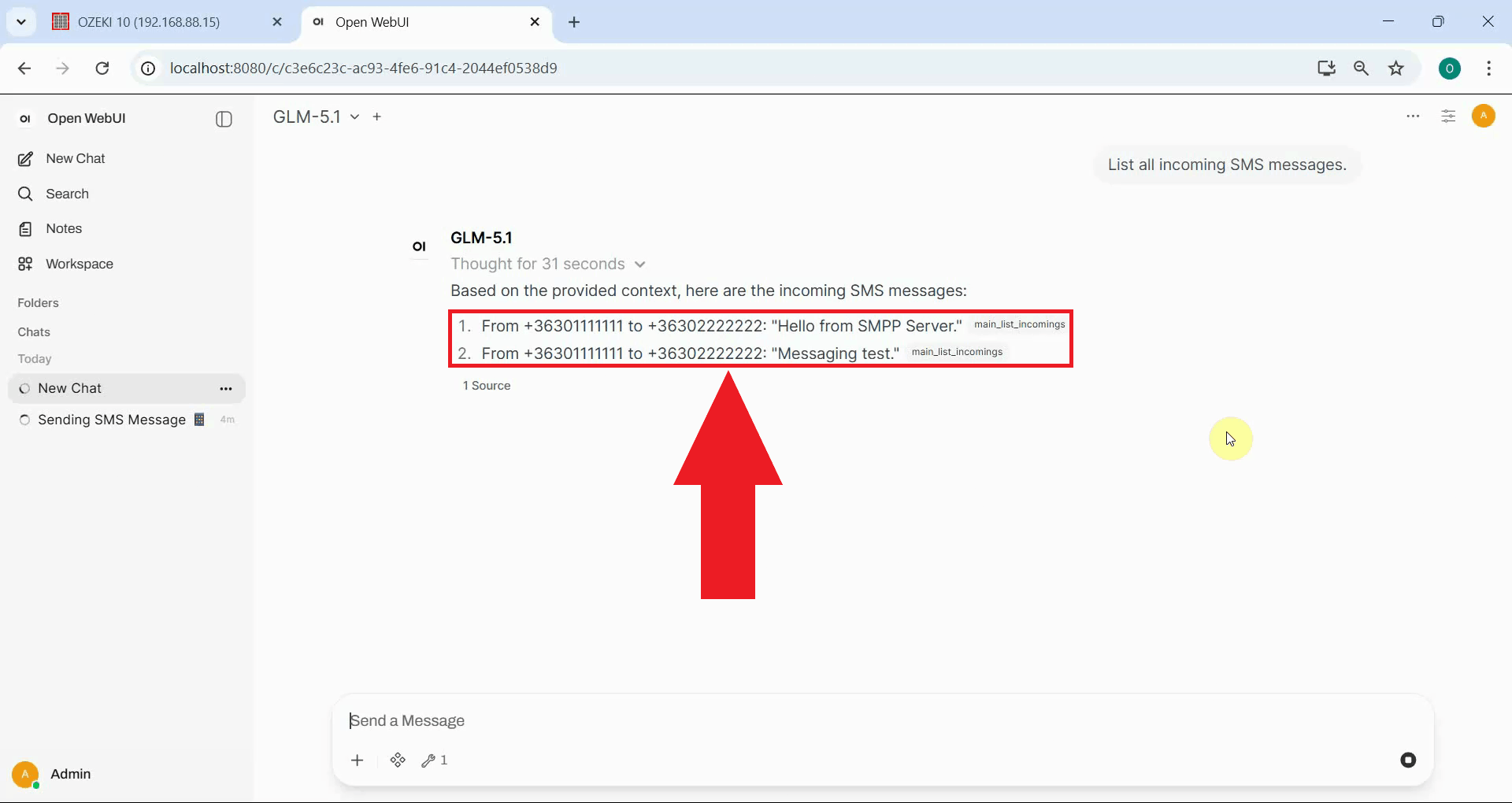Open zoom magnifier in address bar

(1361, 68)
